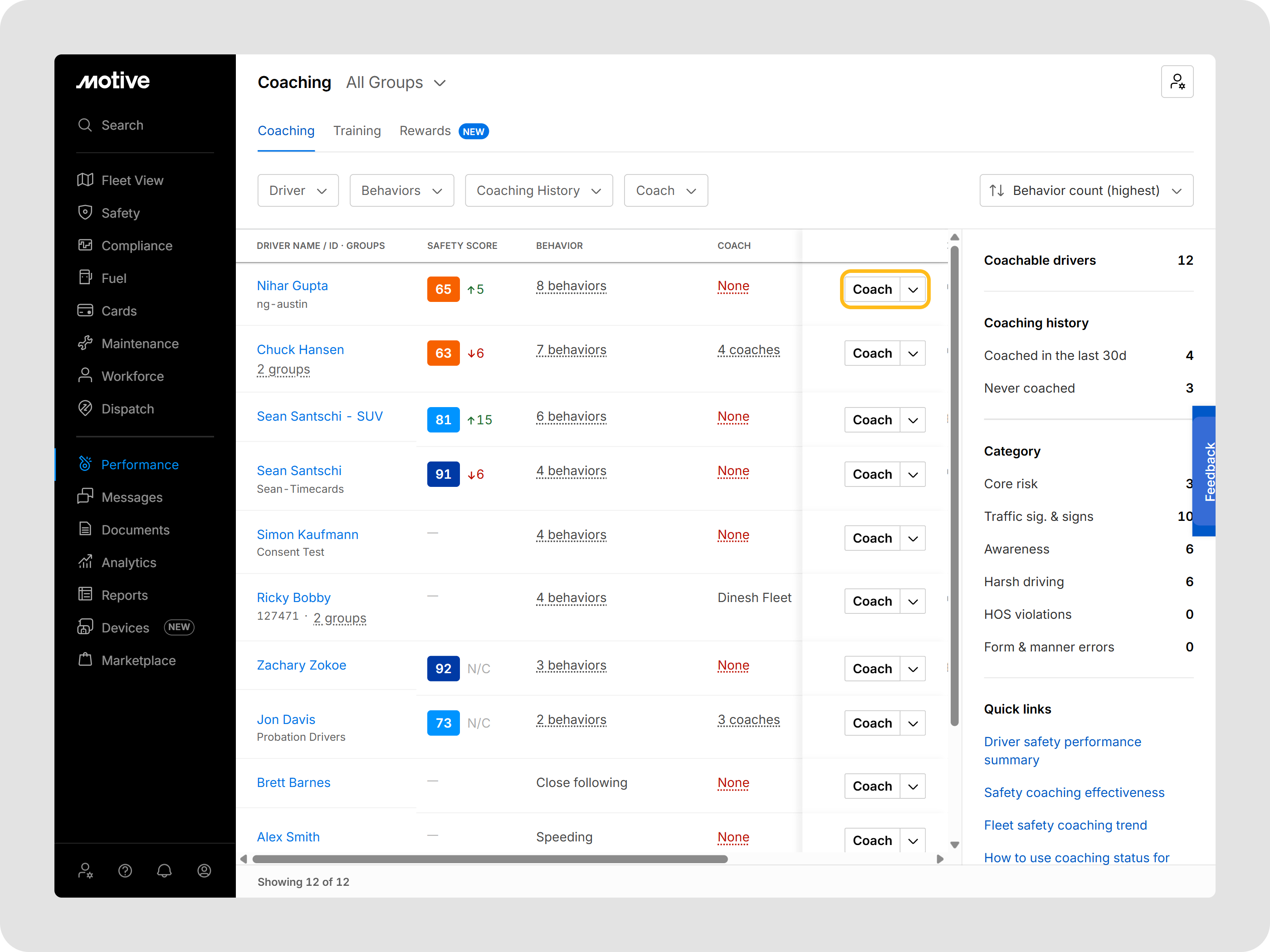Image resolution: width=1270 pixels, height=952 pixels.
Task: Open the Safety coaching effectiveness link
Action: coord(1074,792)
